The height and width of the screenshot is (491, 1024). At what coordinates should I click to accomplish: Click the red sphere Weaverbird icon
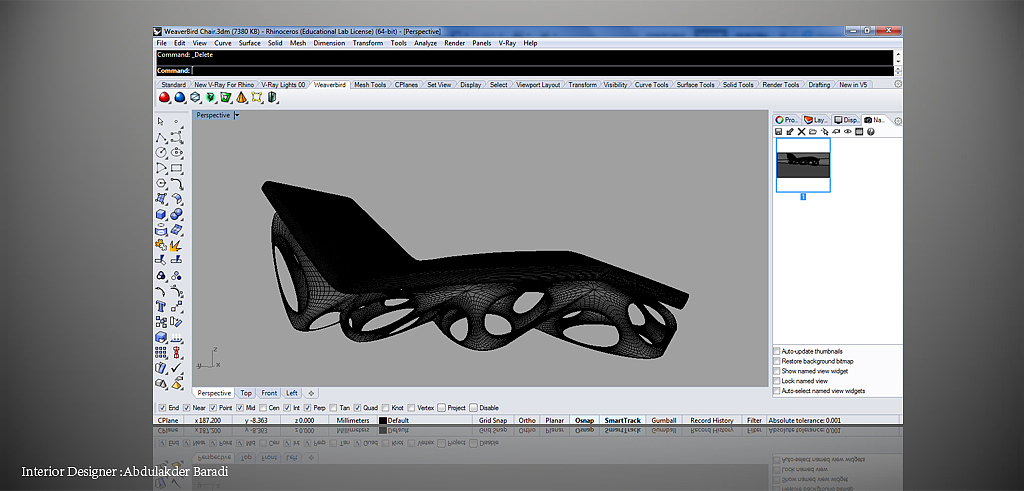(165, 98)
